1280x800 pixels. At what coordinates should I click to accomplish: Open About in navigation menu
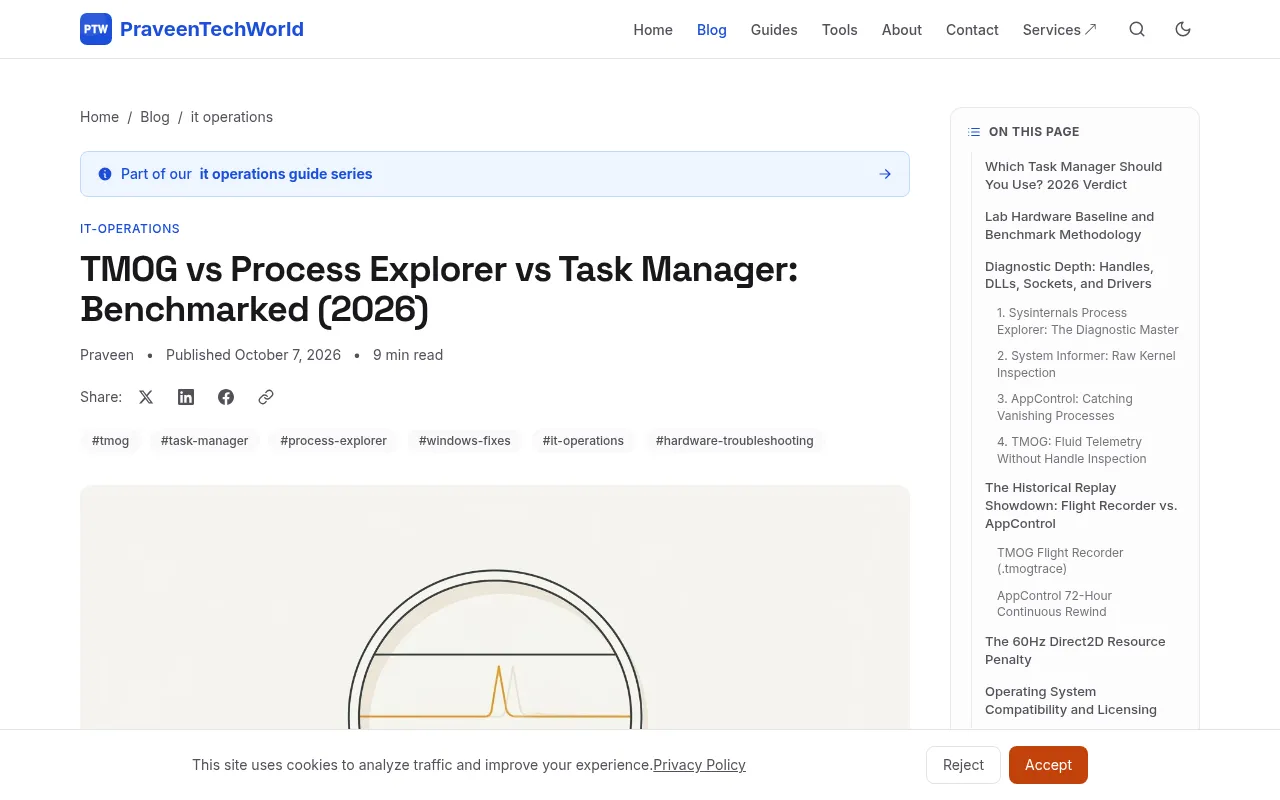tap(902, 30)
